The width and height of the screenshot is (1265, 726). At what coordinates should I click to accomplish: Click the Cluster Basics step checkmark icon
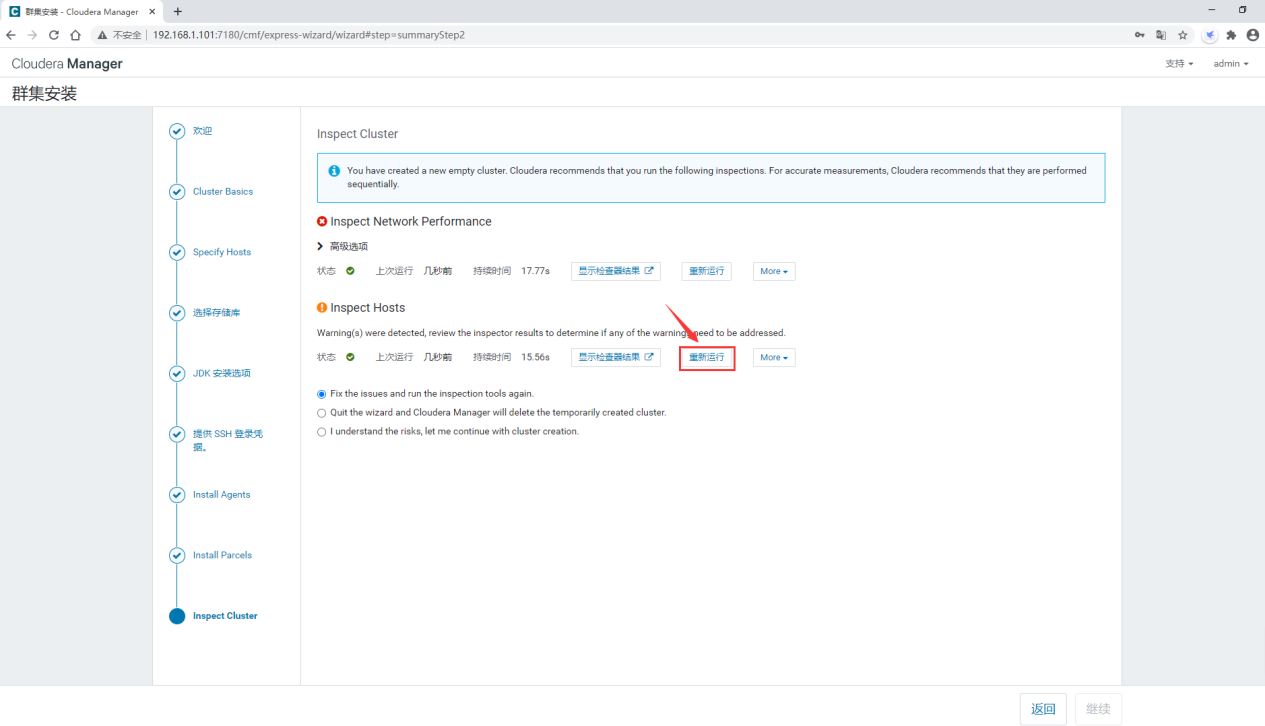(x=177, y=192)
